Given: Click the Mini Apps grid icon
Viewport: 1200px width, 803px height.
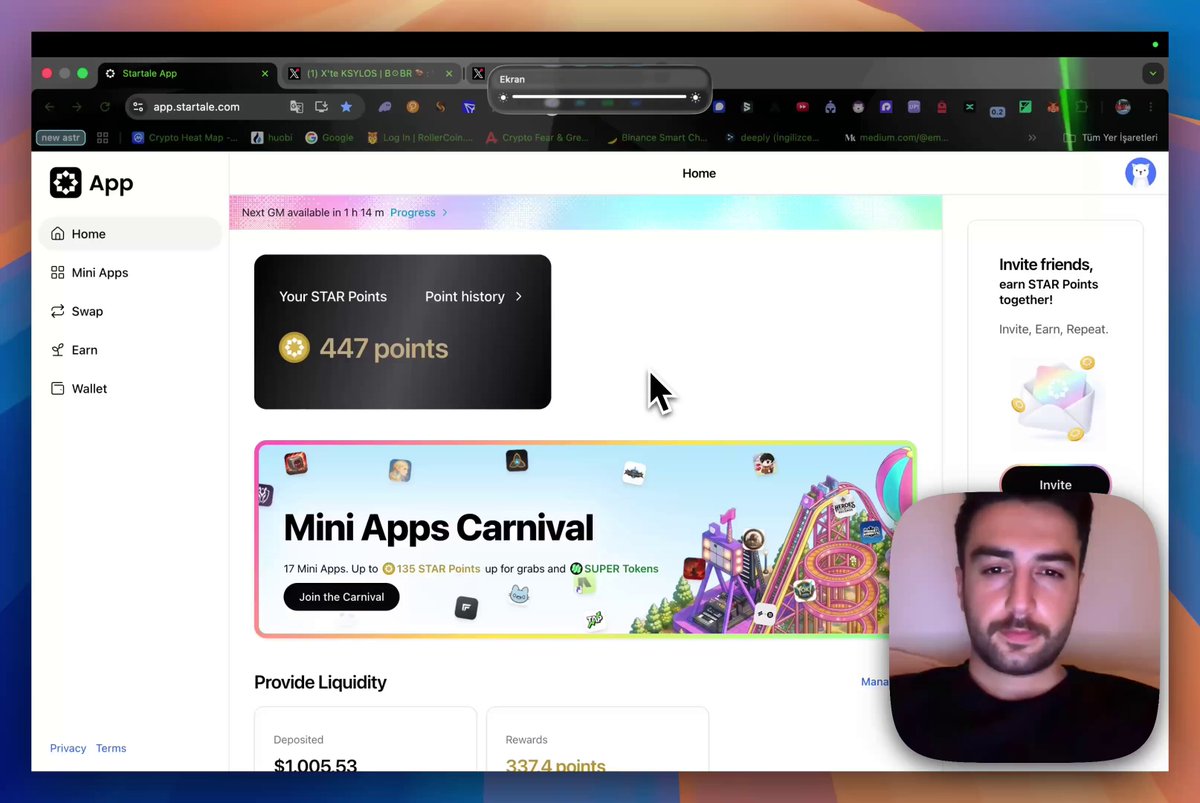Looking at the screenshot, I should pos(58,273).
